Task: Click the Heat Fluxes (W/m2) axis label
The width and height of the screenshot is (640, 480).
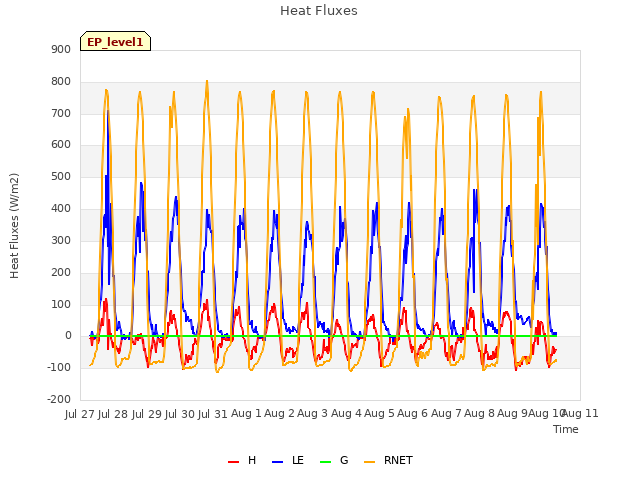Action: click(x=14, y=226)
